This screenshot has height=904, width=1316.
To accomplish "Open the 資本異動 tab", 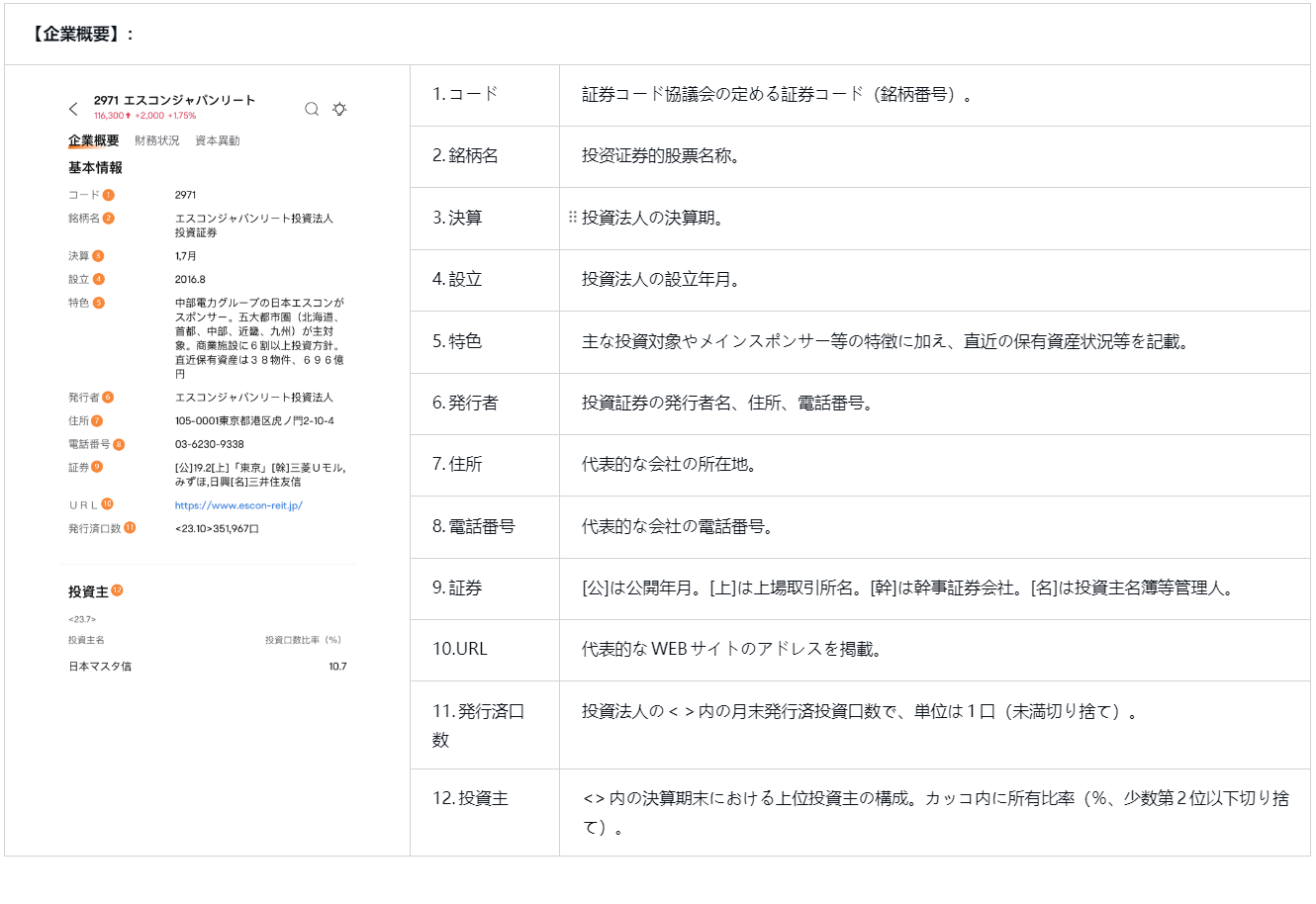I will click(x=217, y=140).
